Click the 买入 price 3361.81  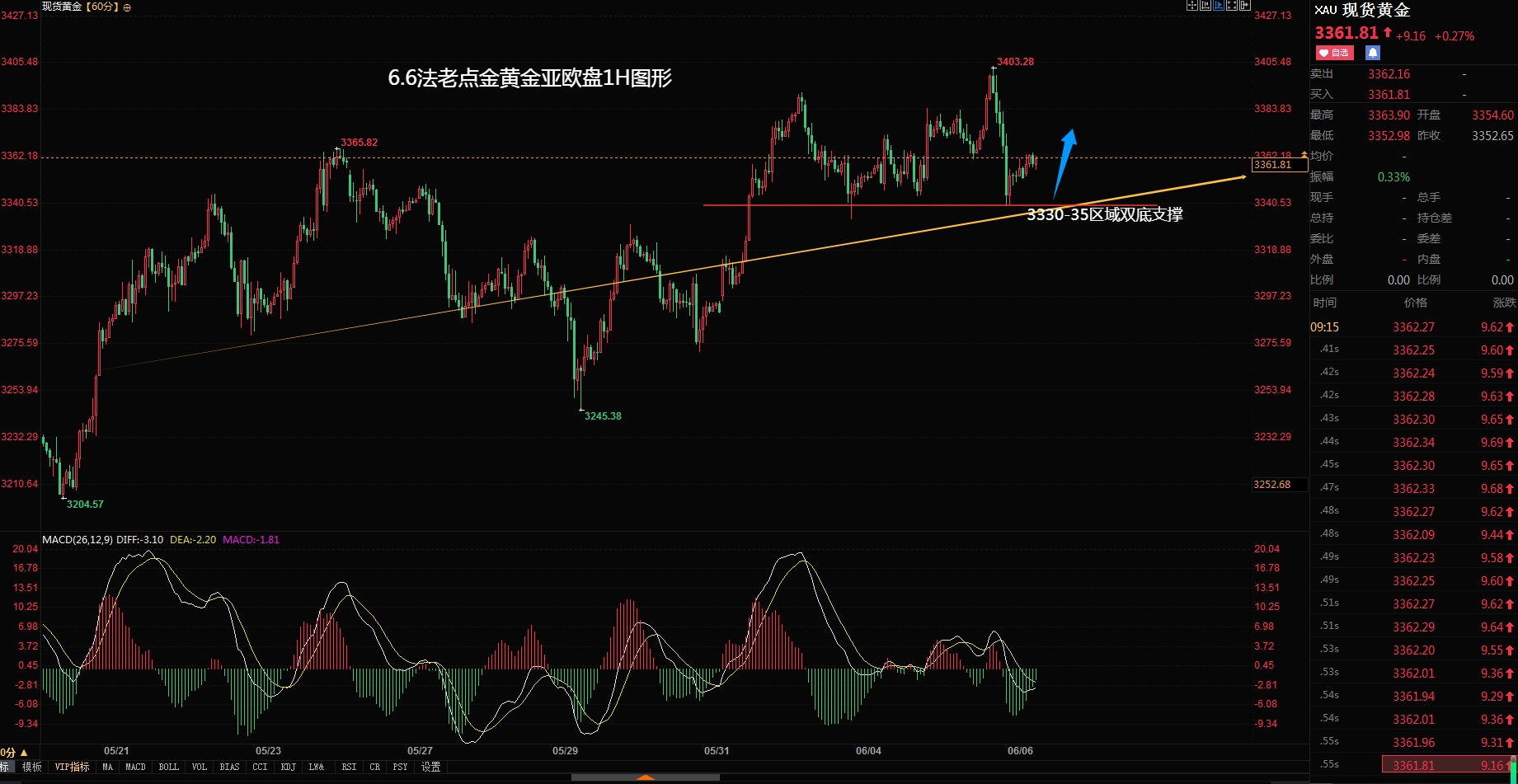click(1389, 95)
